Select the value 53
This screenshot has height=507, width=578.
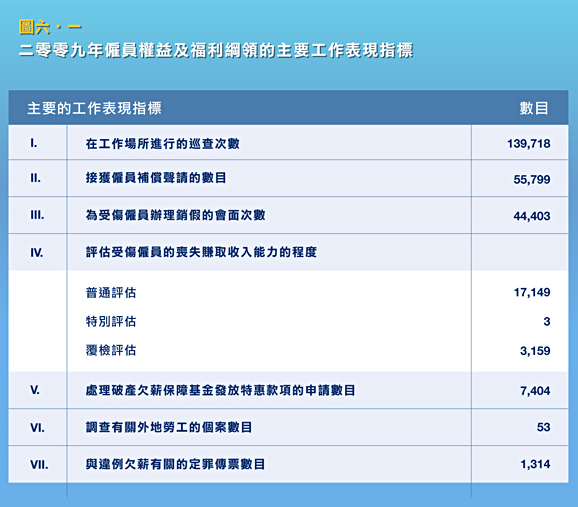(543, 427)
